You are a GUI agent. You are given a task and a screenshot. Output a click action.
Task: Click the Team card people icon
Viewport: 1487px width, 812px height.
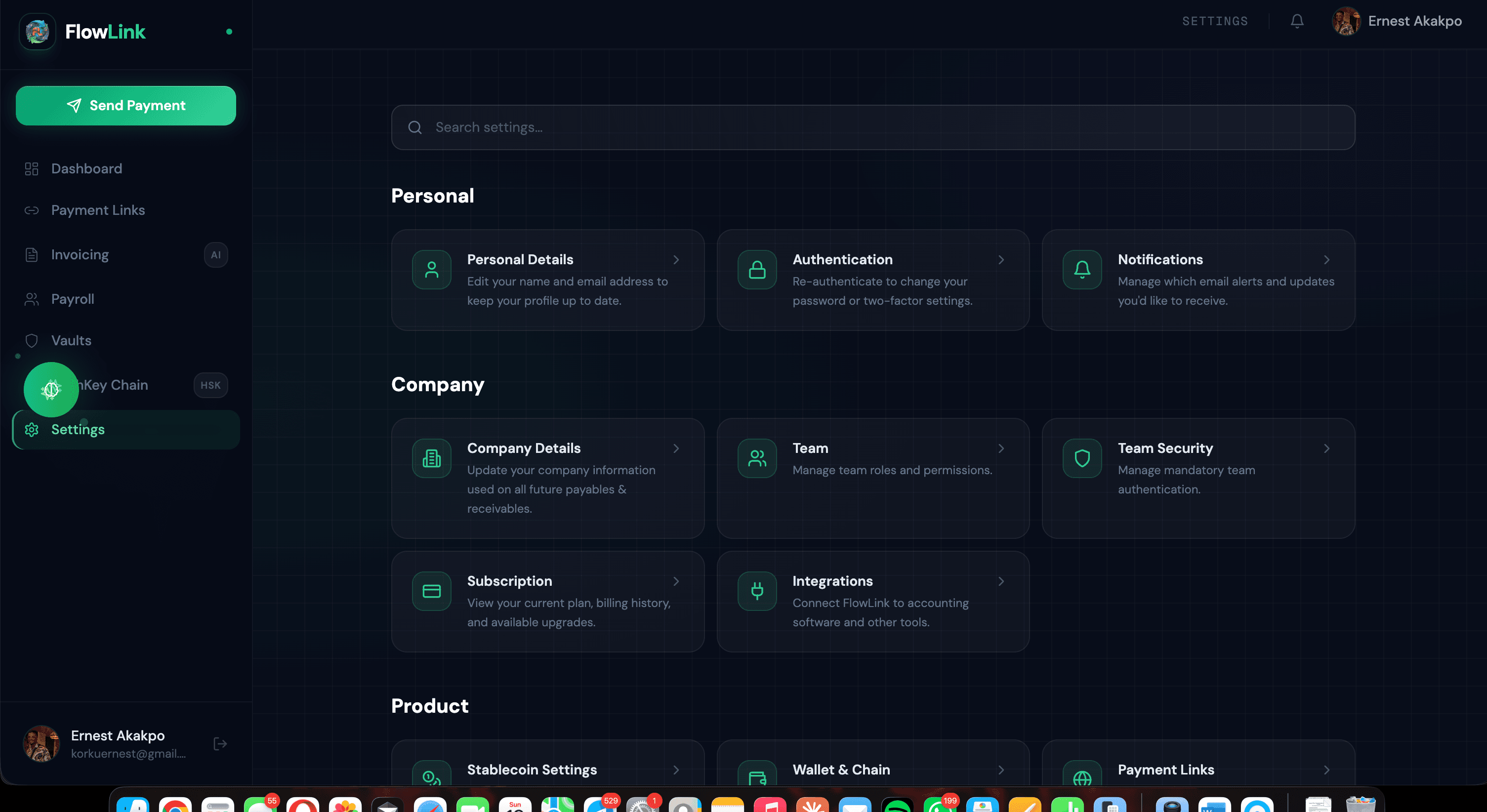(x=757, y=458)
